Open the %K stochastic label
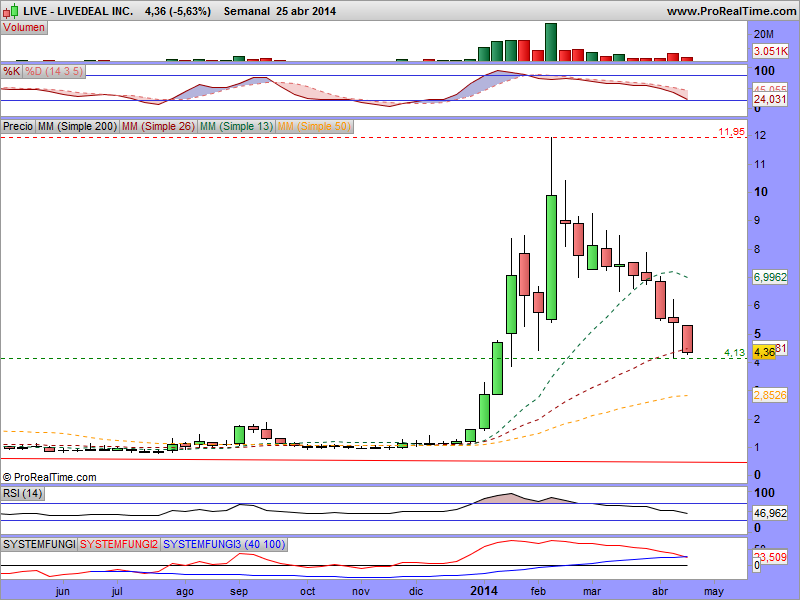Viewport: 800px width, 600px height. click(x=11, y=71)
